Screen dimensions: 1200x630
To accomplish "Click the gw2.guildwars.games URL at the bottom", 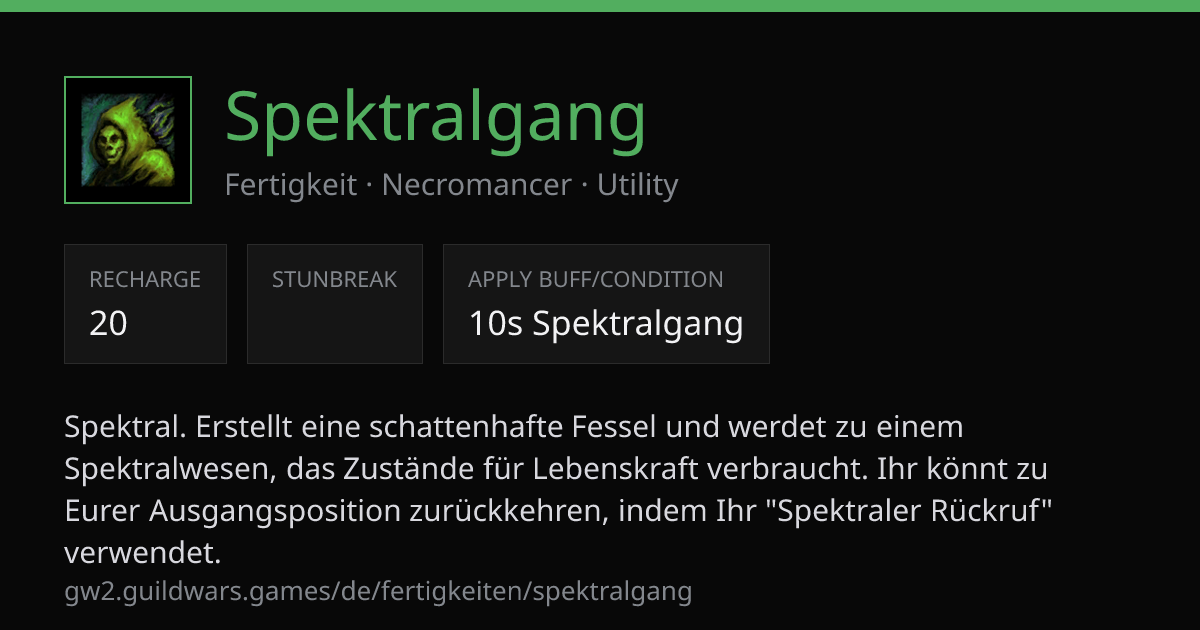I will pyautogui.click(x=378, y=591).
